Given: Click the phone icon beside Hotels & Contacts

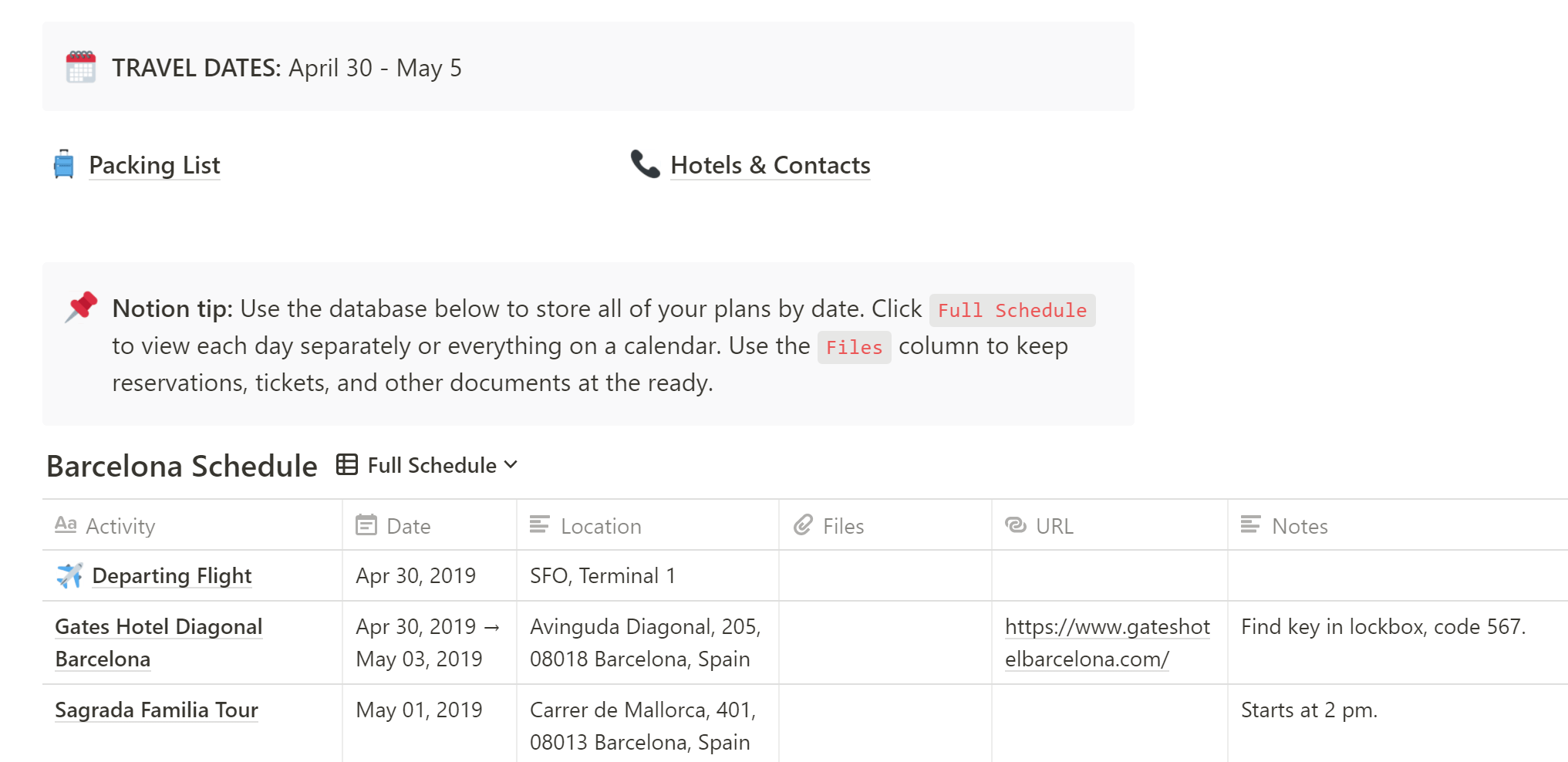Looking at the screenshot, I should (645, 164).
